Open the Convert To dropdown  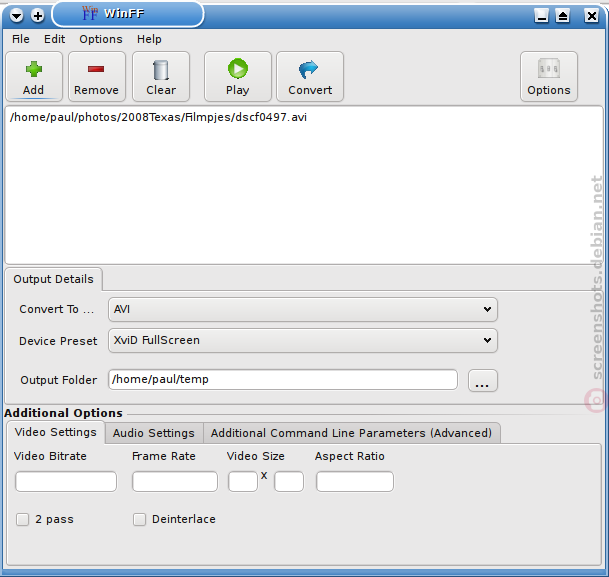(x=303, y=309)
